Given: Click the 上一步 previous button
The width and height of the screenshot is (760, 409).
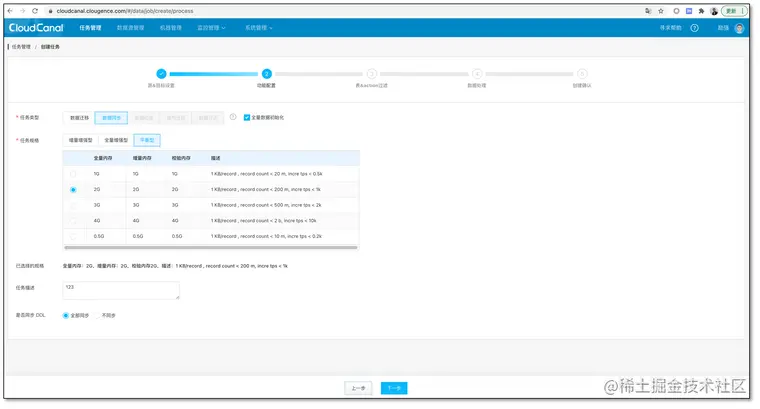Looking at the screenshot, I should (358, 388).
